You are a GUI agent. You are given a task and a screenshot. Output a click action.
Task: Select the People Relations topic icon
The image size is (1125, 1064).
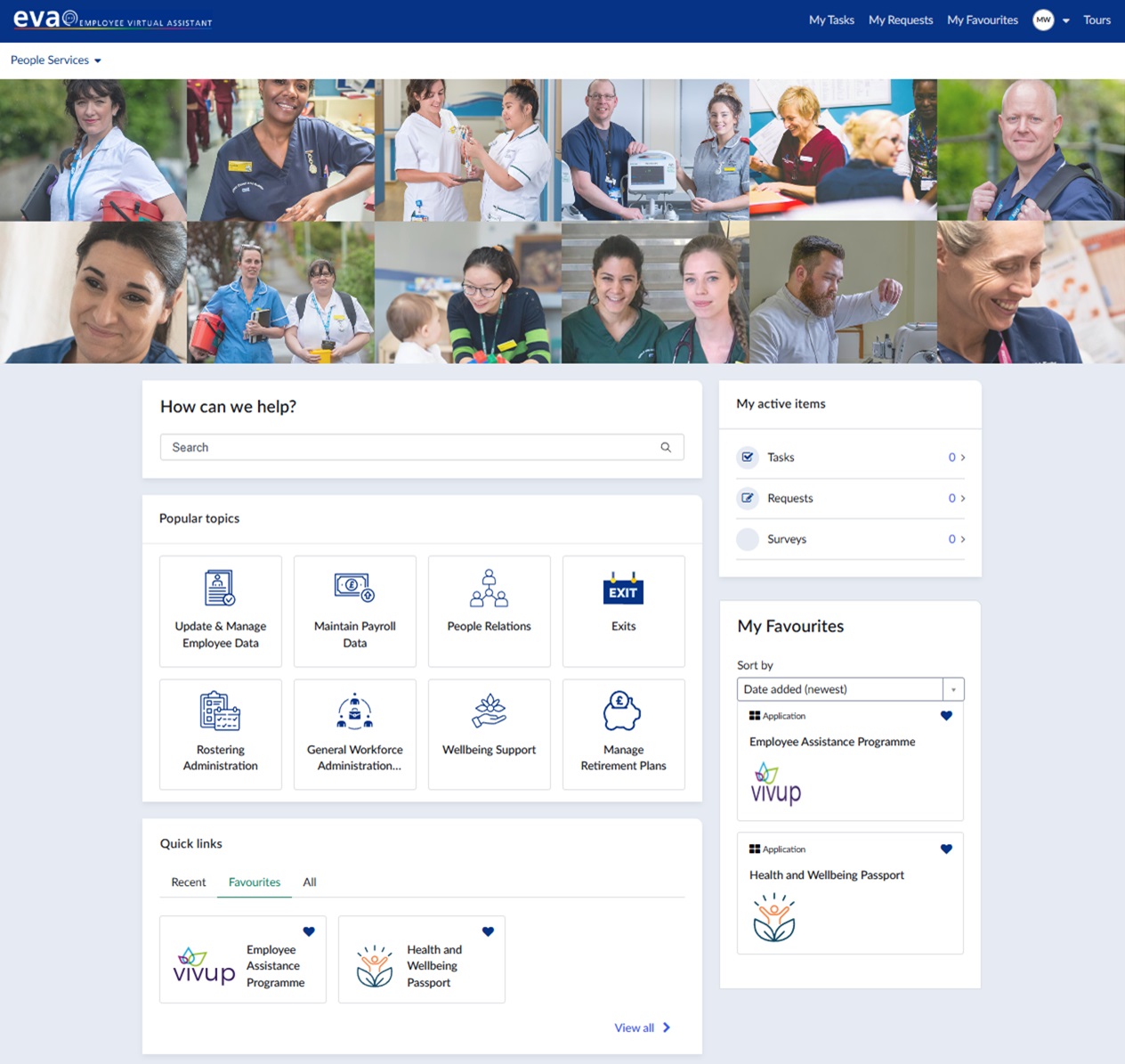point(489,589)
